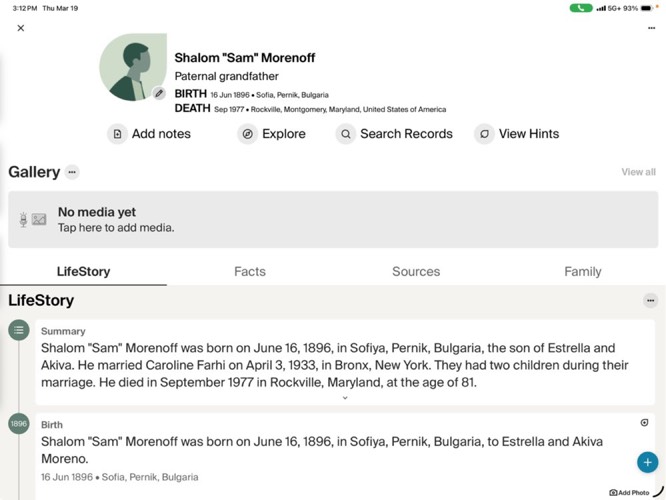Tap the Add Photo button
This screenshot has width=666, height=500.
629,492
